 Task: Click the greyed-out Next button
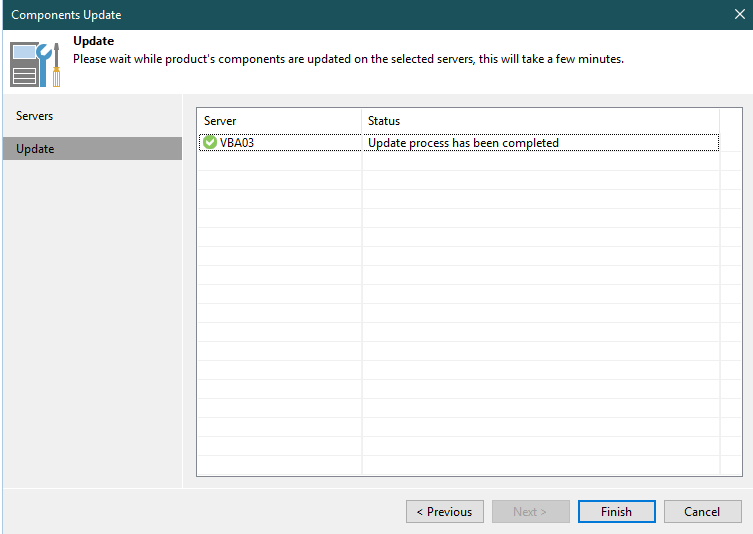tap(530, 512)
